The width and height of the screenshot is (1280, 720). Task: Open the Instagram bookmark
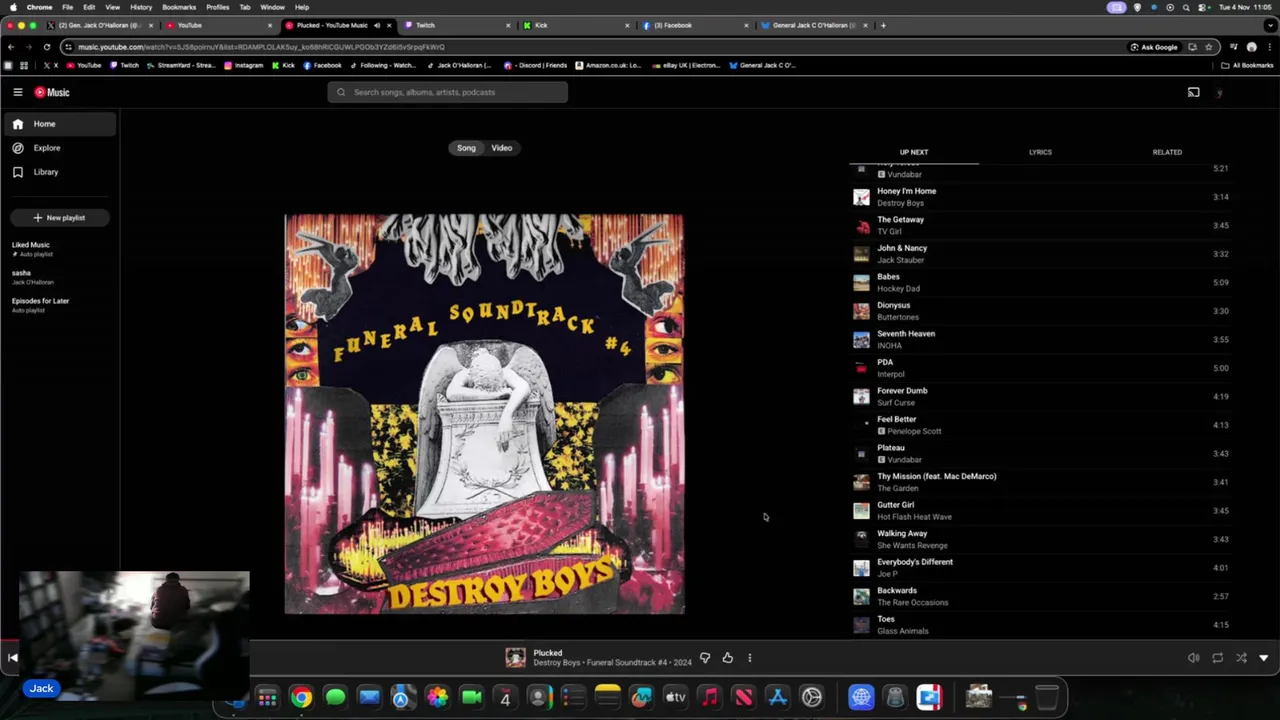(x=243, y=65)
